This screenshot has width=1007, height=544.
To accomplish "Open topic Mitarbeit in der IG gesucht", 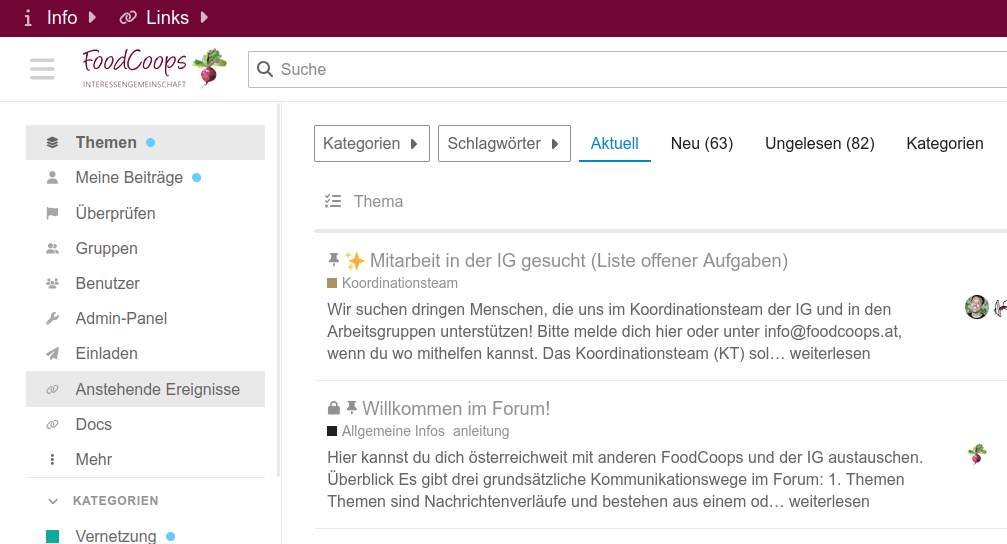I will tap(578, 261).
